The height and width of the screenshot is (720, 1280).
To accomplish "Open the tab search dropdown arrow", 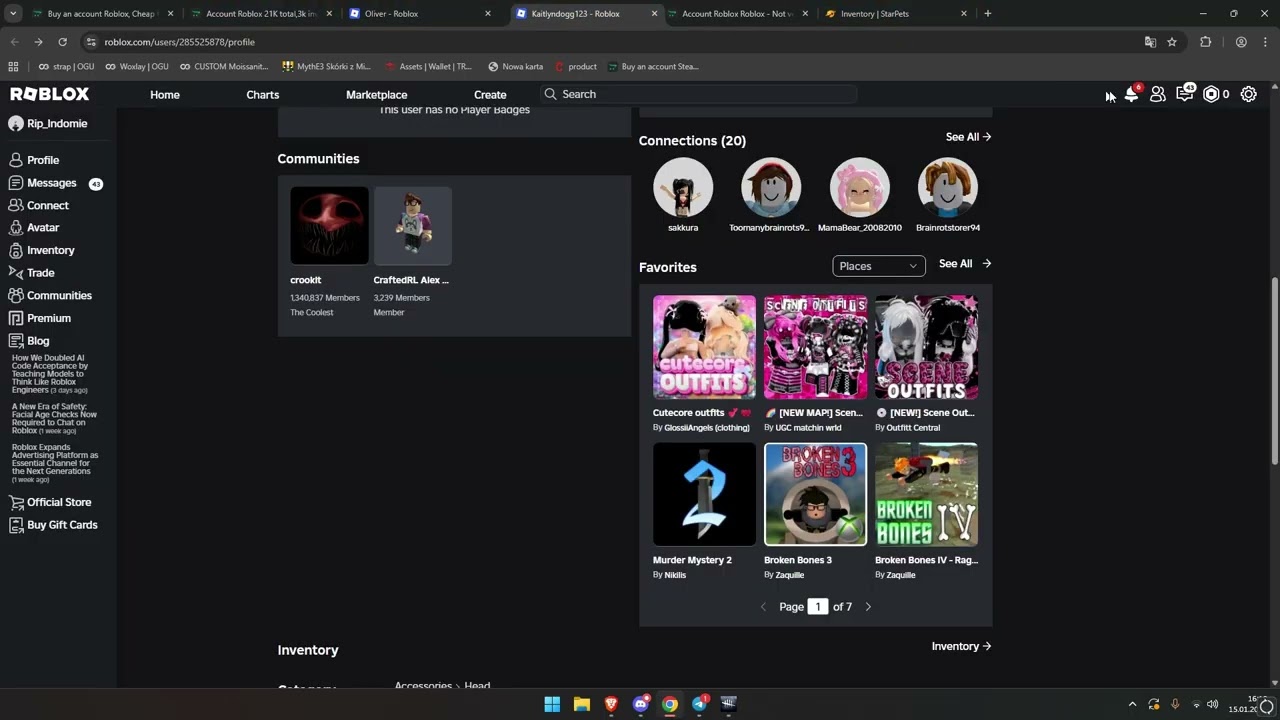I will tap(13, 13).
